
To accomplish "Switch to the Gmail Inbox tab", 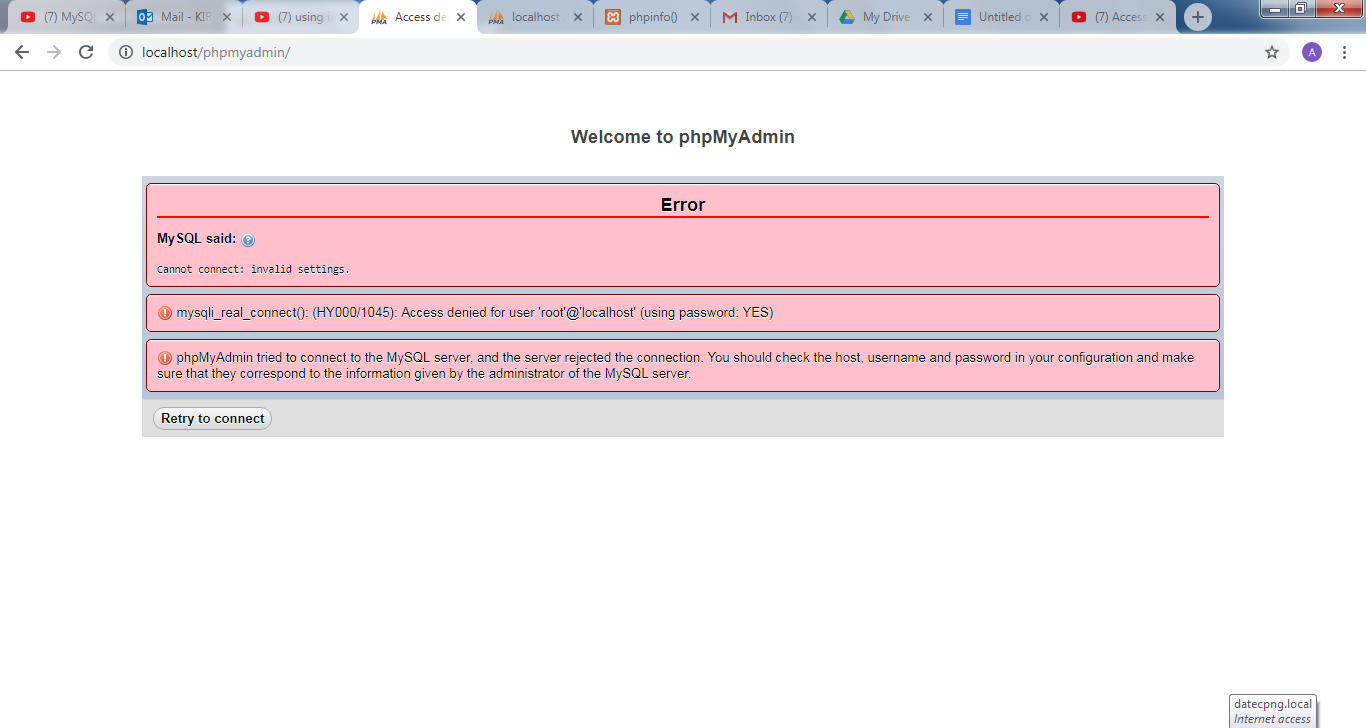I will (x=768, y=17).
